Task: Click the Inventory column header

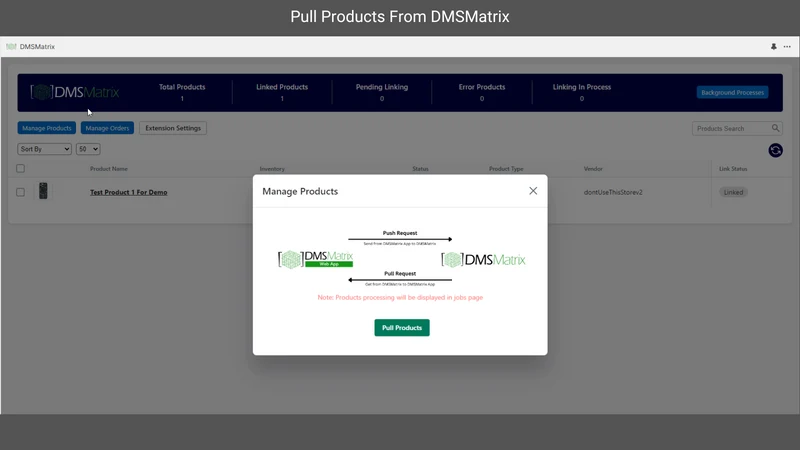Action: point(272,169)
